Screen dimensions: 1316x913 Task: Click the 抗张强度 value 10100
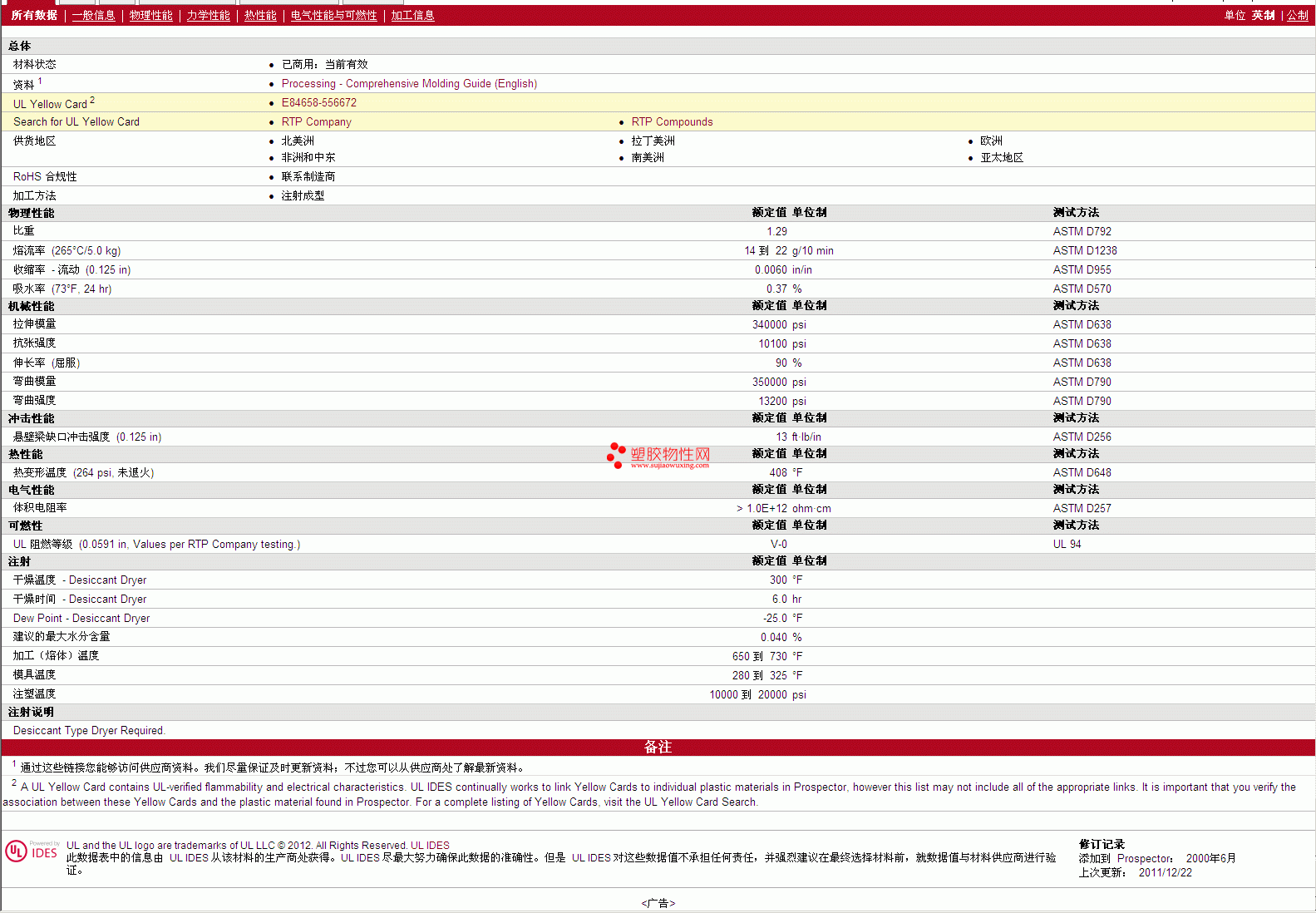click(x=772, y=343)
